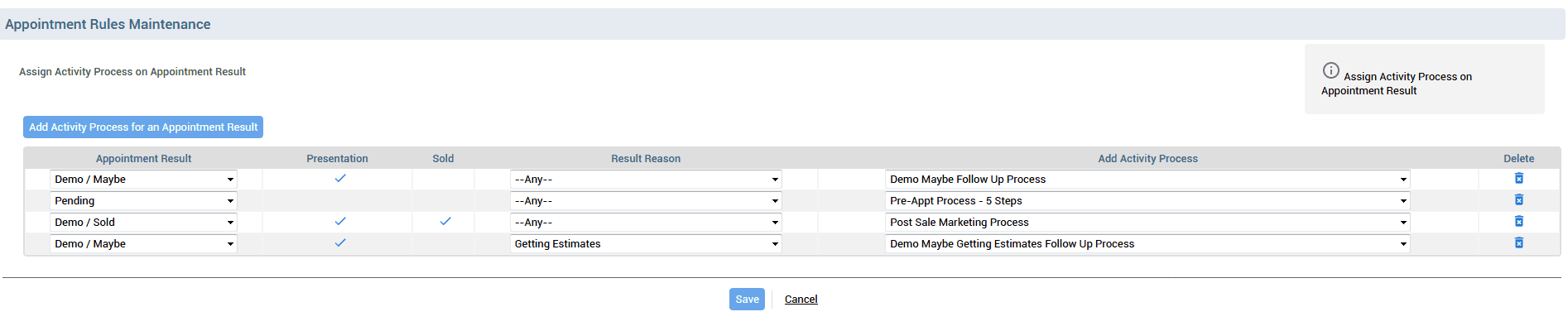Image resolution: width=1568 pixels, height=331 pixels.
Task: Open the Getting Estimates result reason dropdown
Action: [x=646, y=244]
